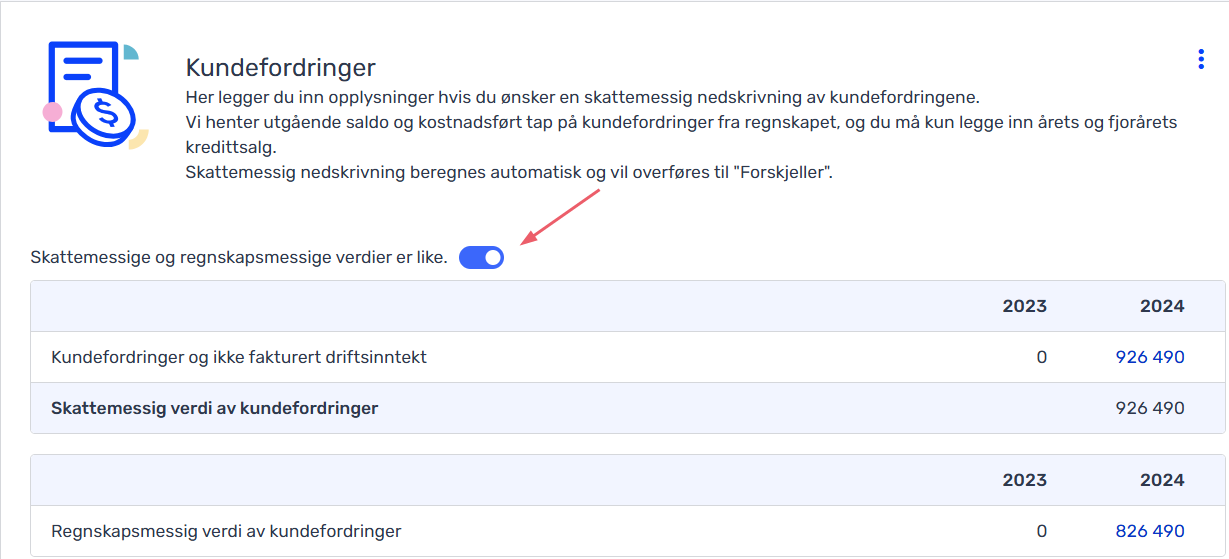Click the 2024 column header in second table
The height and width of the screenshot is (559, 1229).
click(1162, 480)
